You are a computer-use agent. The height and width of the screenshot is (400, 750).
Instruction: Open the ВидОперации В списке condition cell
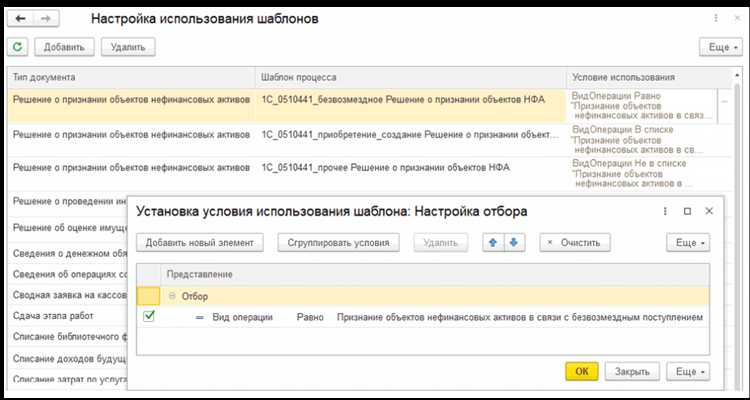(x=650, y=140)
